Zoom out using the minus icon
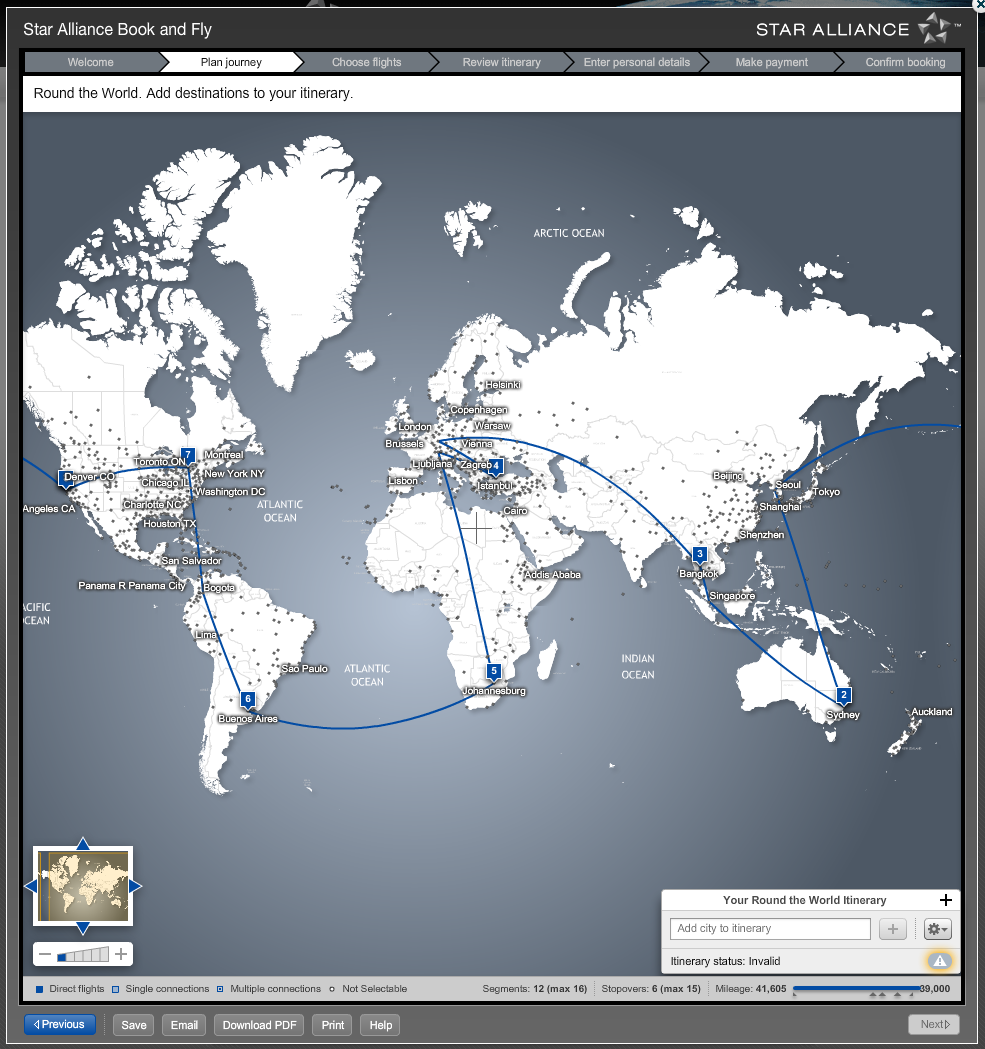The image size is (985, 1049). pos(44,954)
